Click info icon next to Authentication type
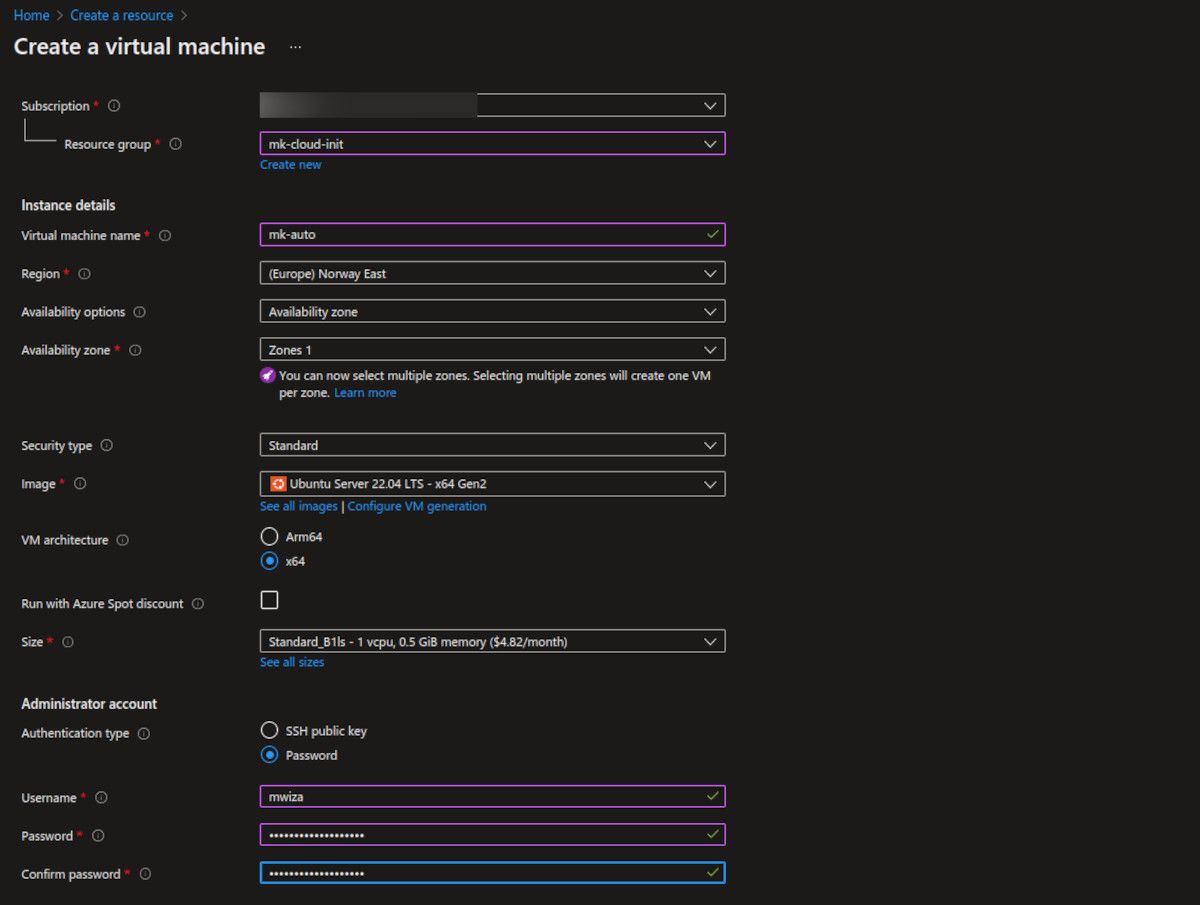 point(144,734)
